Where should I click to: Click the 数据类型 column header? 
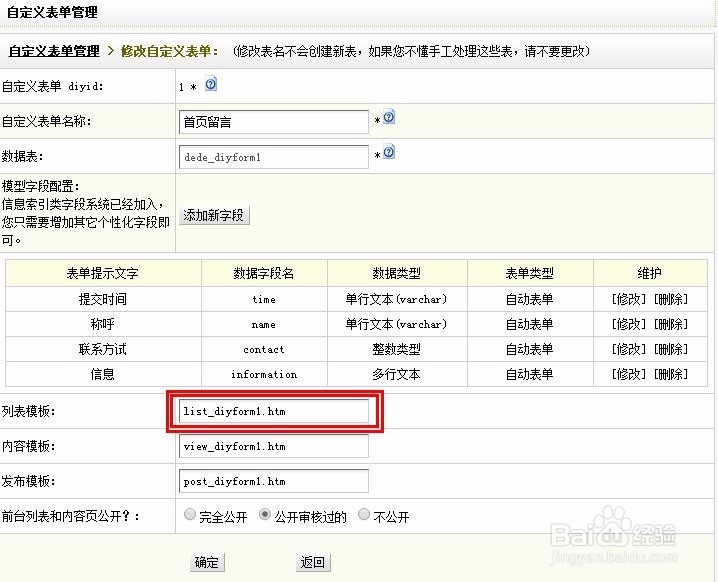click(x=397, y=273)
